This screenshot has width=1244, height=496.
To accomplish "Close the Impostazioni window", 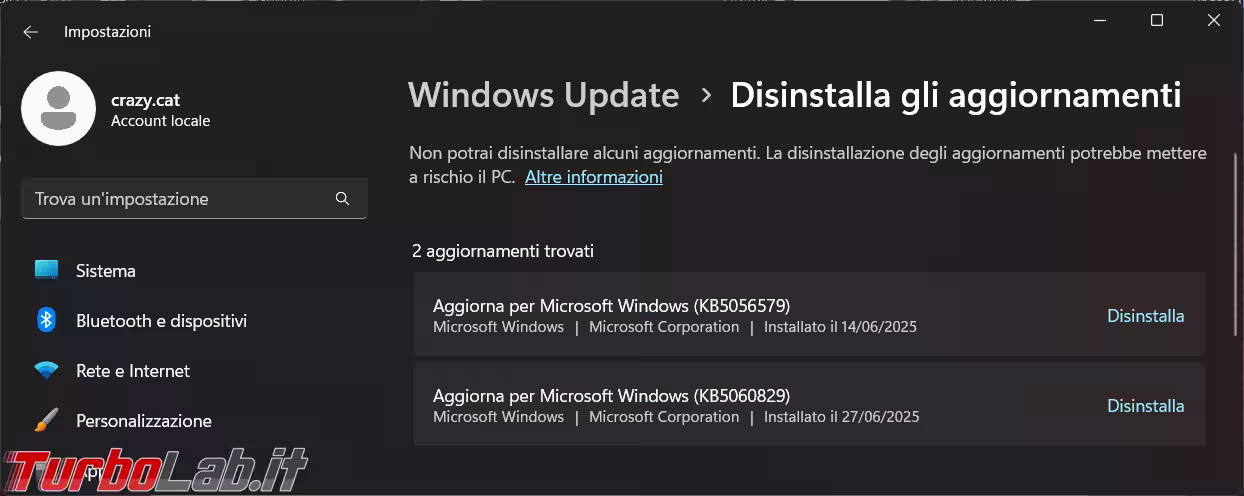I will pyautogui.click(x=1214, y=21).
